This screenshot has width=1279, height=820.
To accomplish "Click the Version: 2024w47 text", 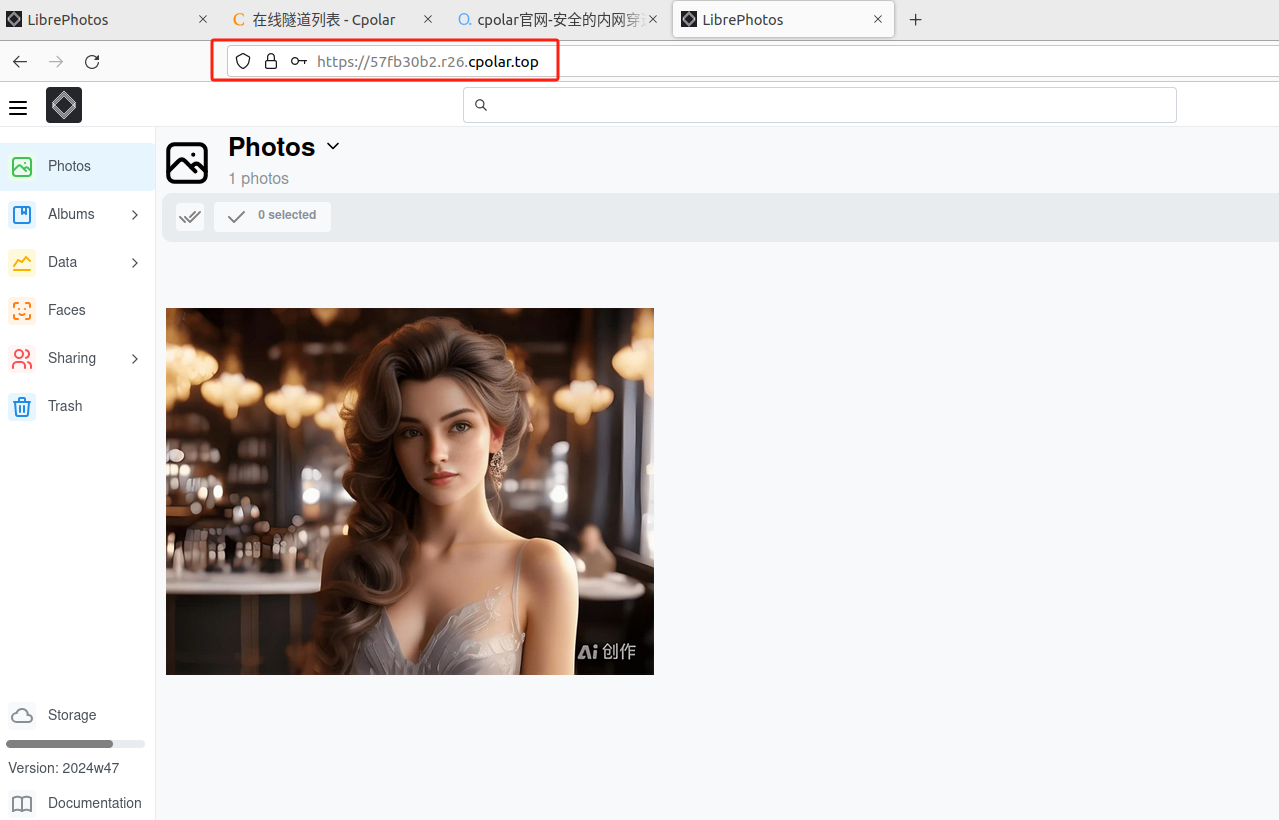I will click(64, 768).
